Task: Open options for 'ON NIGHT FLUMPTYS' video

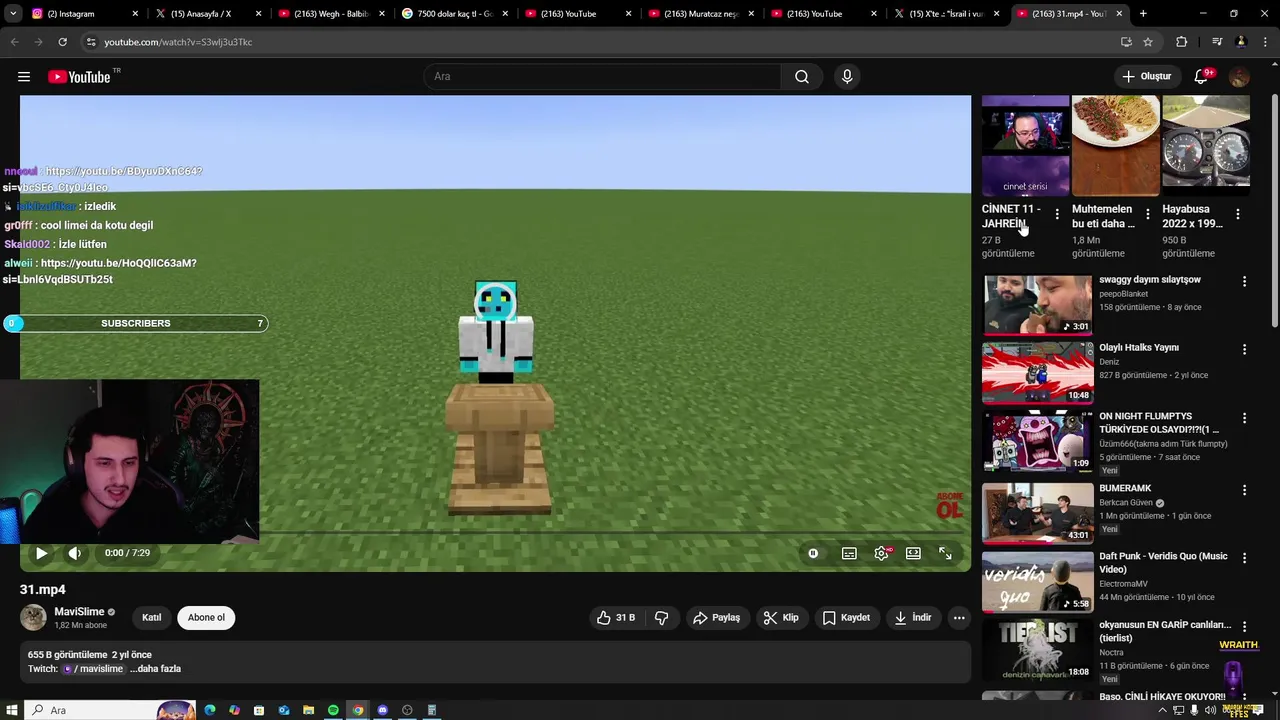Action: click(x=1244, y=418)
